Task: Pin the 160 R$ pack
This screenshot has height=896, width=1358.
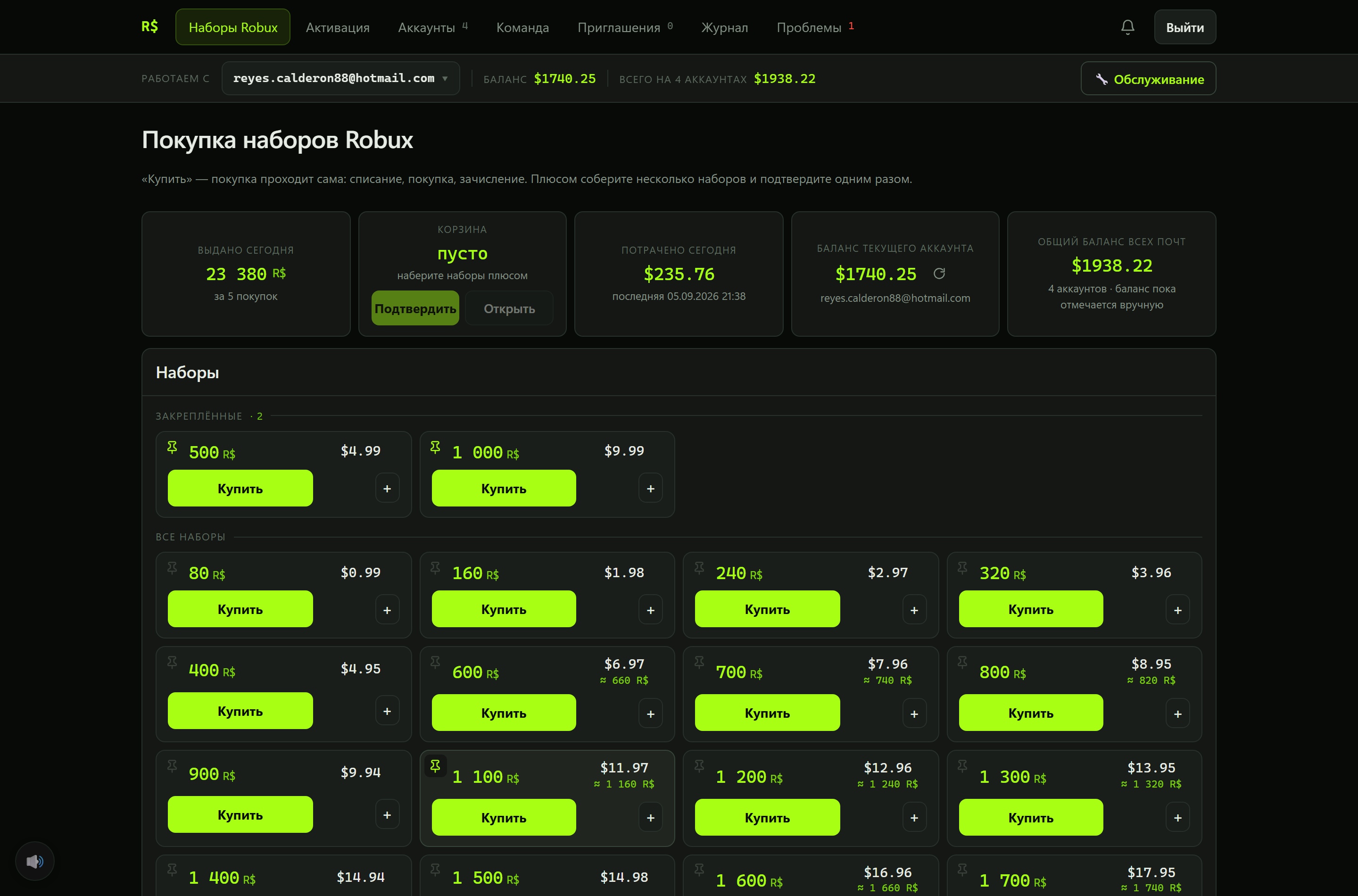Action: [x=435, y=569]
